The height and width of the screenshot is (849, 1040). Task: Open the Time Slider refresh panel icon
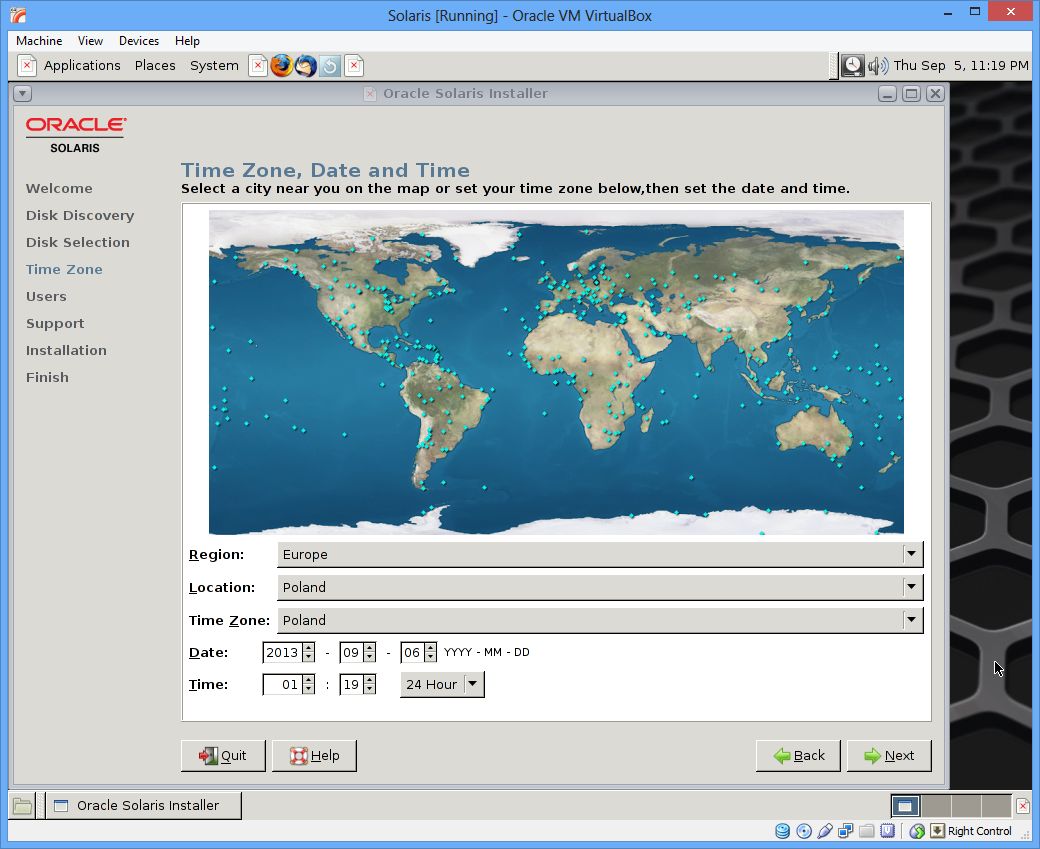click(x=330, y=66)
